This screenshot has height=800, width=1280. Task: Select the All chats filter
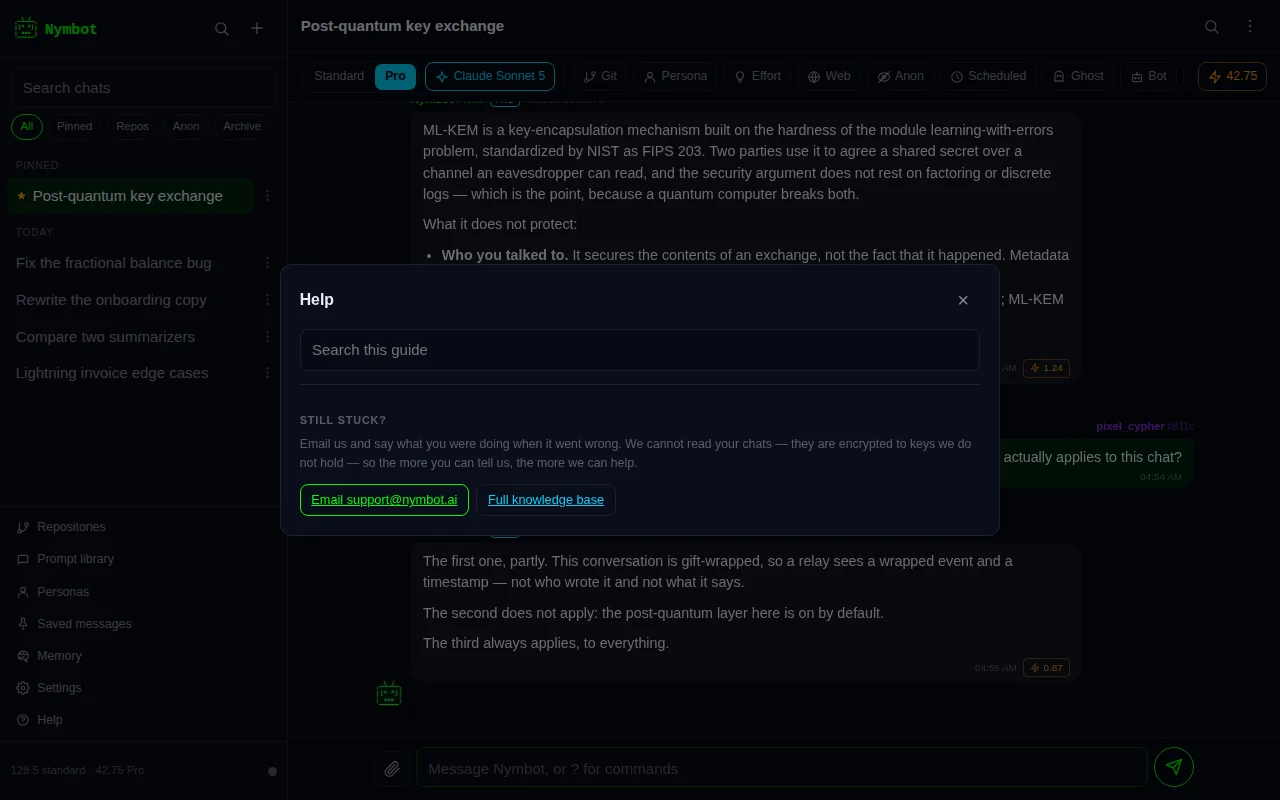pyautogui.click(x=27, y=127)
